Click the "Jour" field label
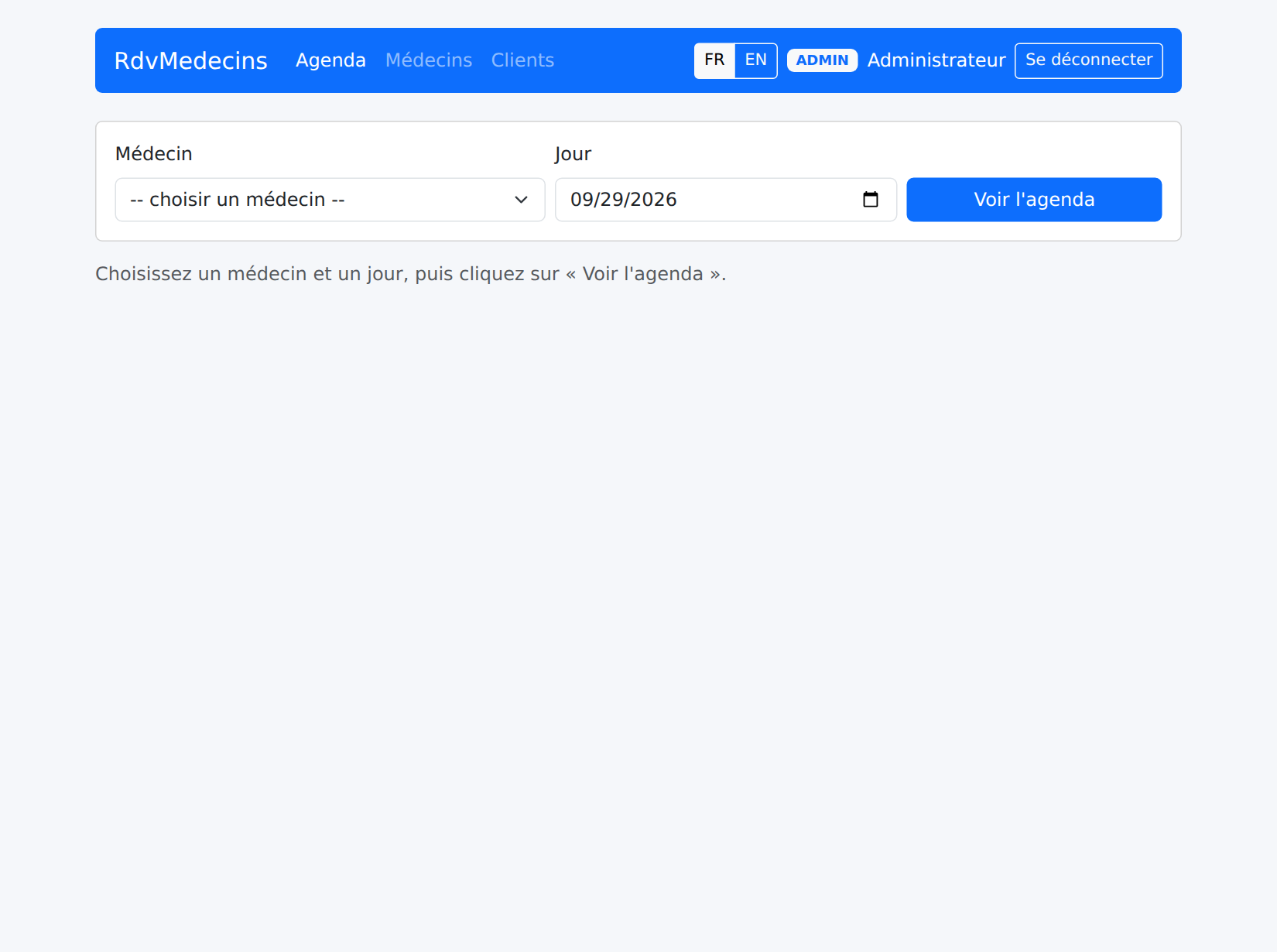 [x=573, y=154]
